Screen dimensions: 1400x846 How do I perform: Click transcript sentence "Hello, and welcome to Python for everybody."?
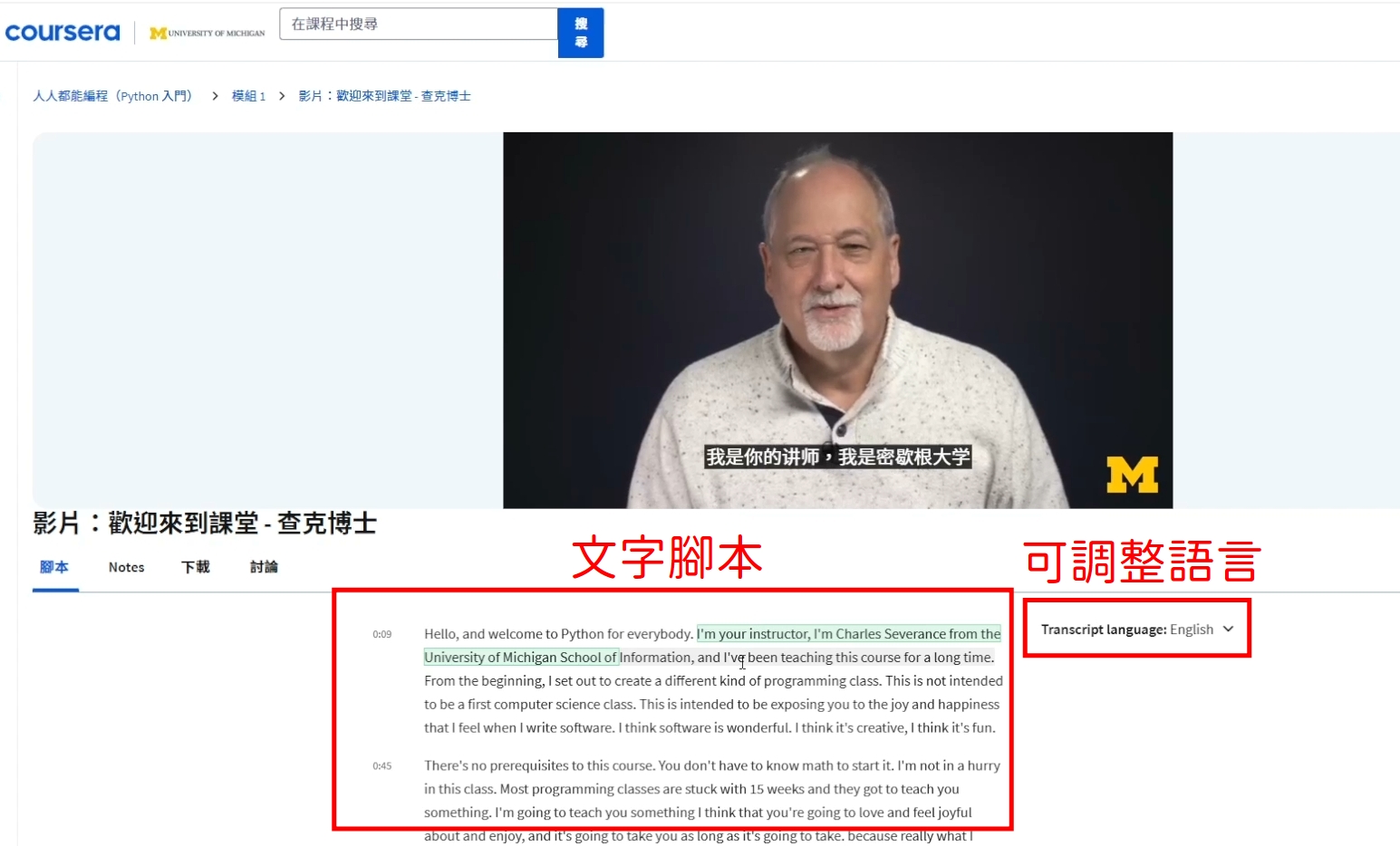click(x=558, y=634)
